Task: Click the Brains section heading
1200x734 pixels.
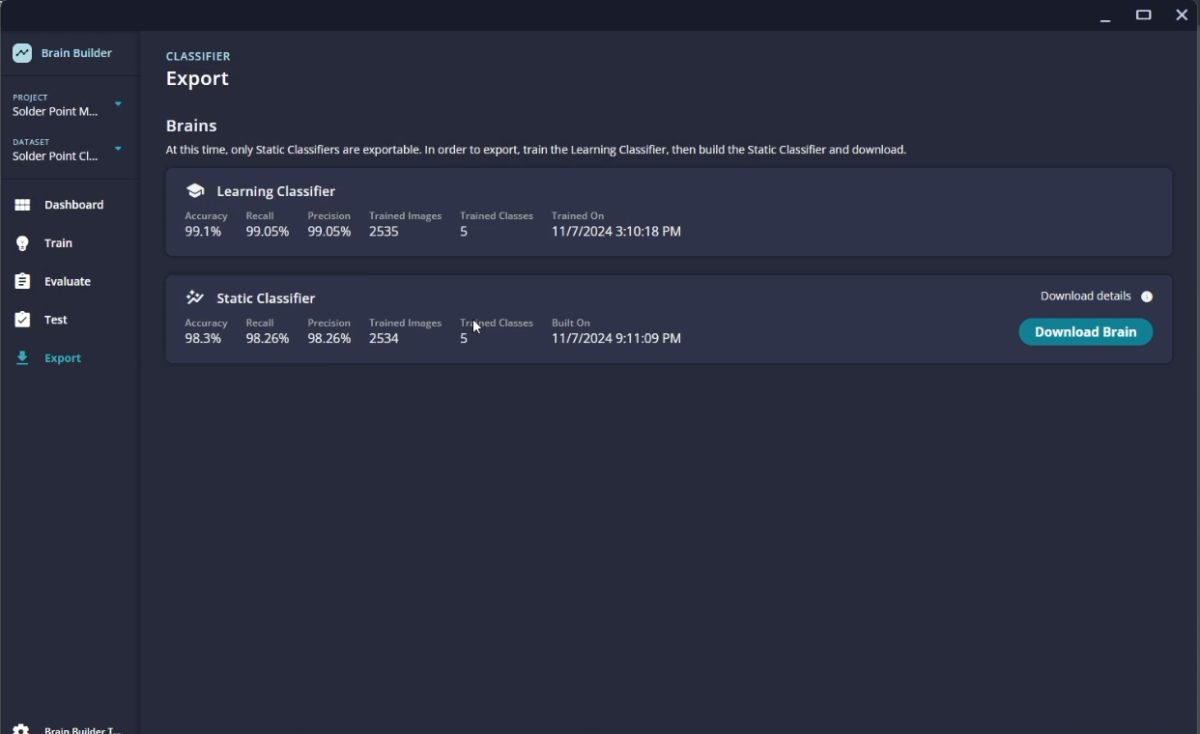Action: (191, 126)
